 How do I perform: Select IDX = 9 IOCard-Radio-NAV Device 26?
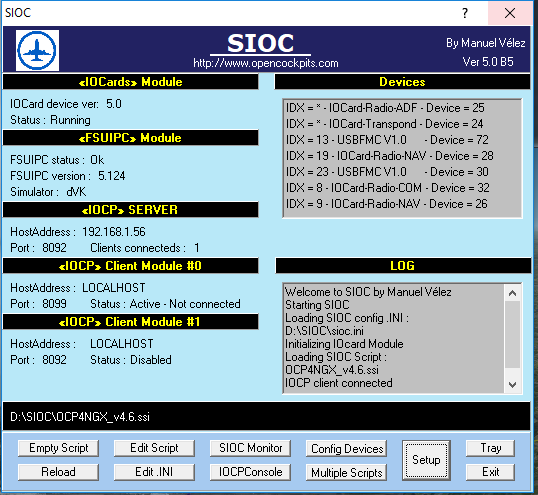click(x=387, y=204)
